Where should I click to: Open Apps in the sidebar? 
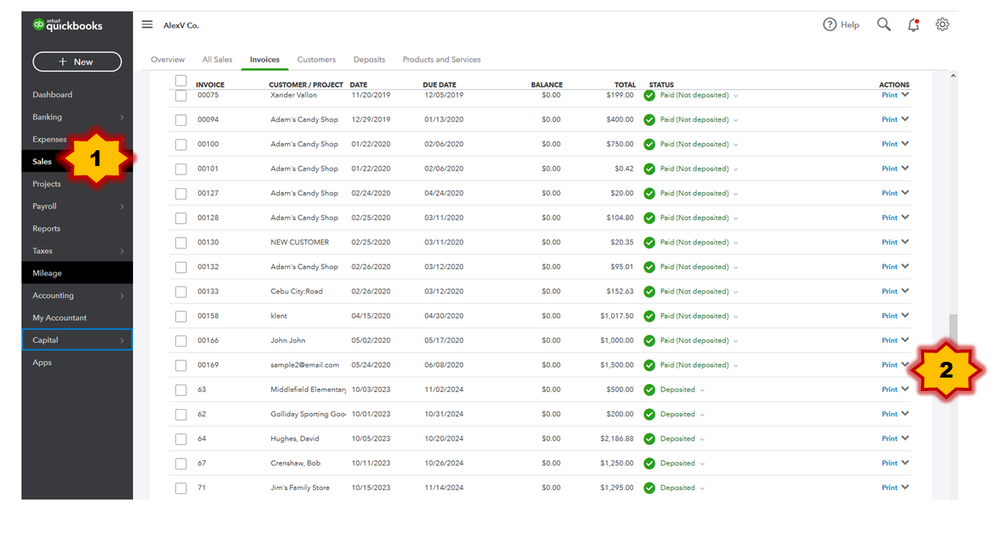click(x=42, y=362)
